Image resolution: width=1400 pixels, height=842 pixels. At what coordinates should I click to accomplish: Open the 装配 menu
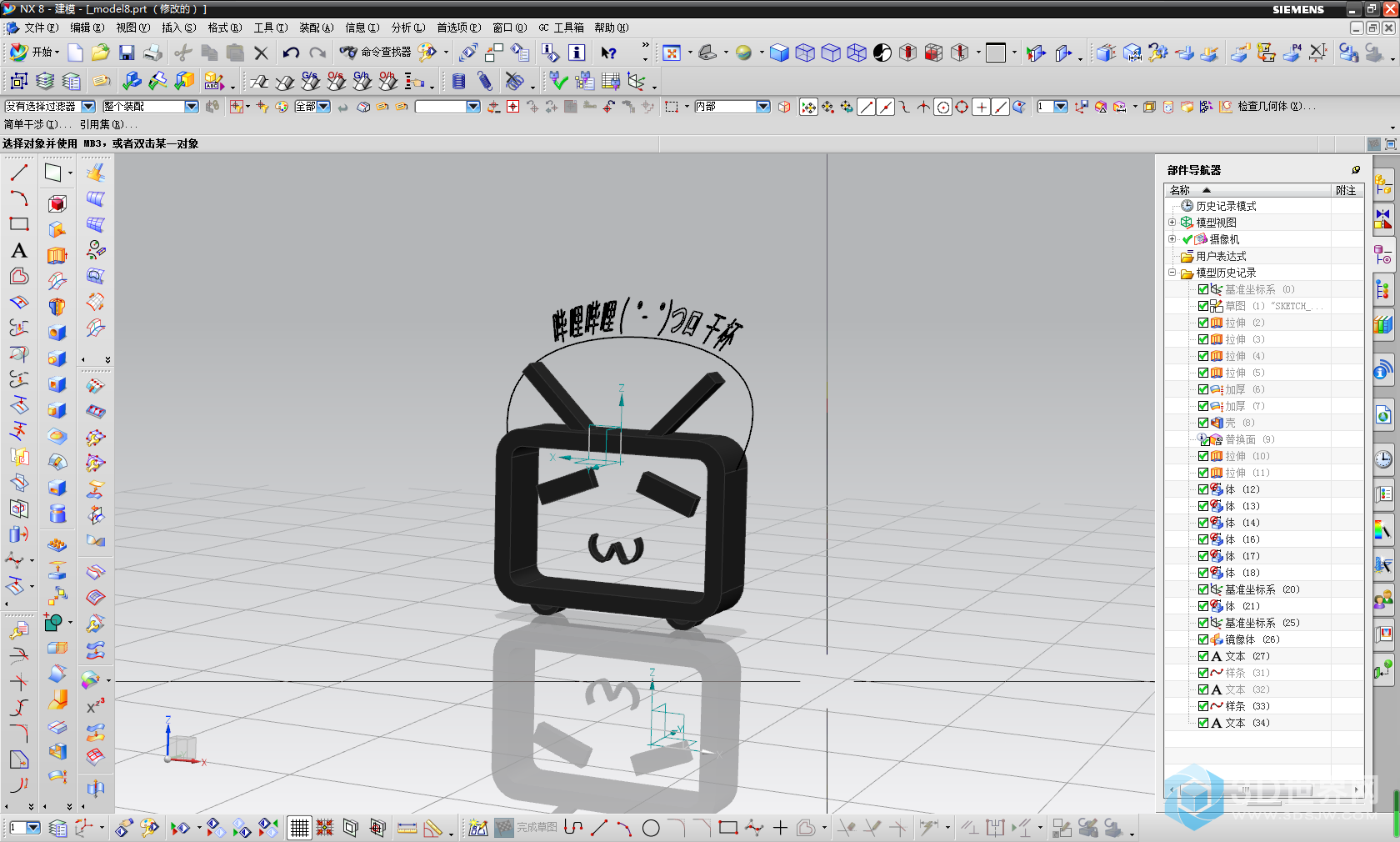tap(317, 28)
